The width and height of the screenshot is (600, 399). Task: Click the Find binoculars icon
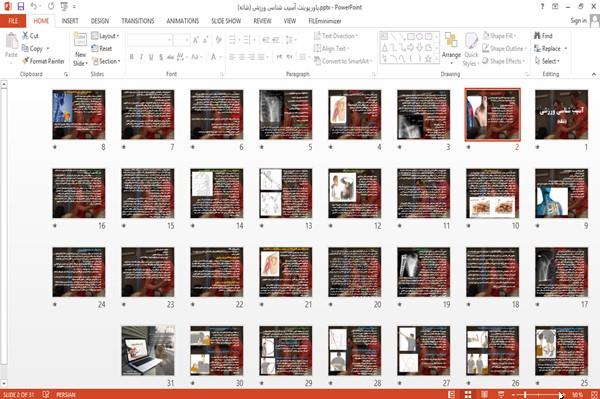(537, 36)
